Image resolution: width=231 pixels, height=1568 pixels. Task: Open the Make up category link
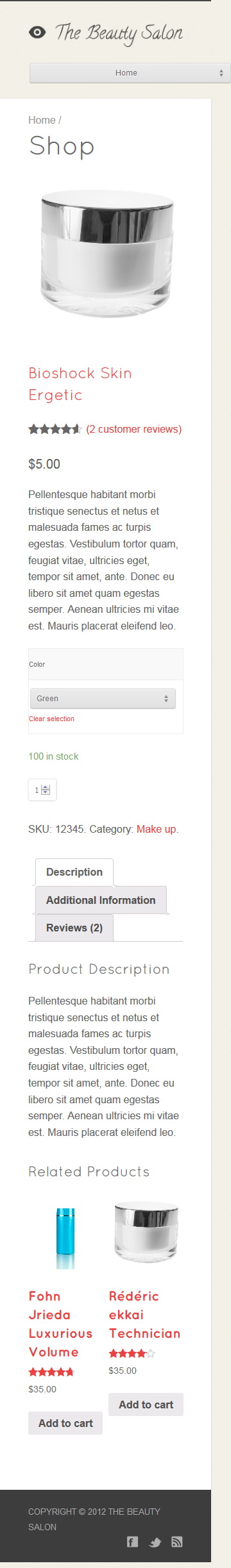pos(157,829)
